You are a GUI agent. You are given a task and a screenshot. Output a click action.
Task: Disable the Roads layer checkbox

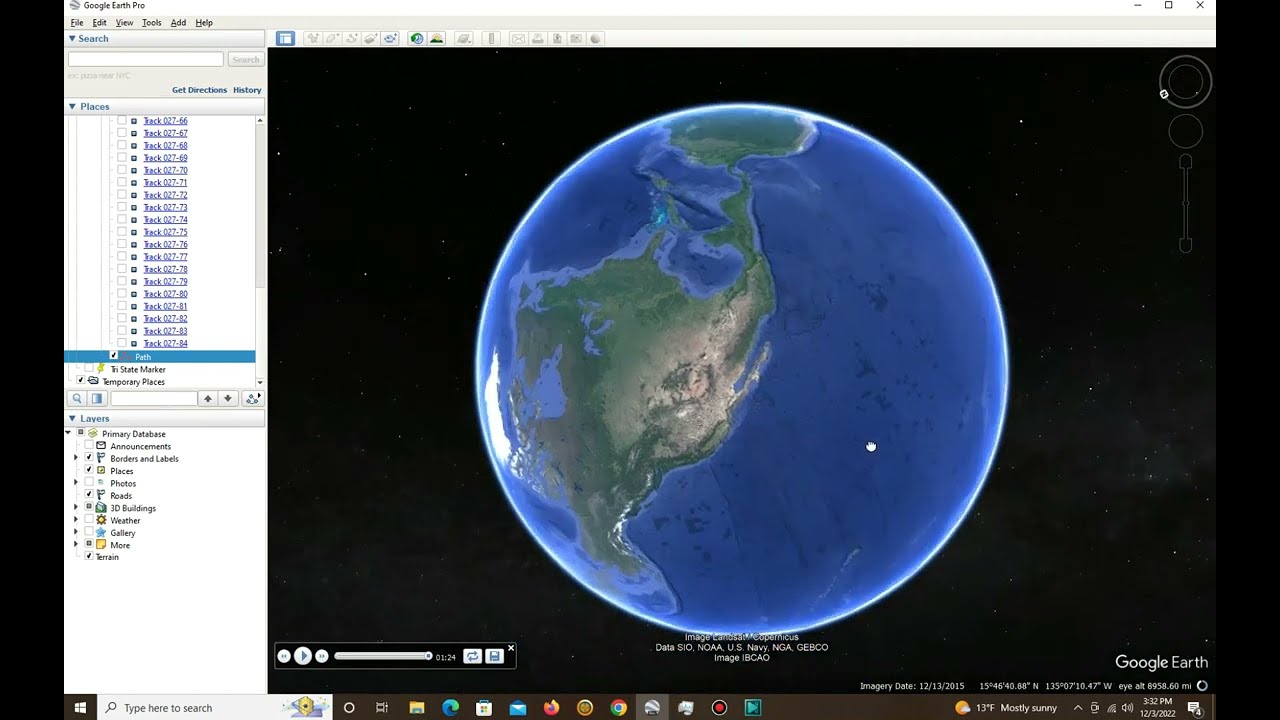[89, 495]
